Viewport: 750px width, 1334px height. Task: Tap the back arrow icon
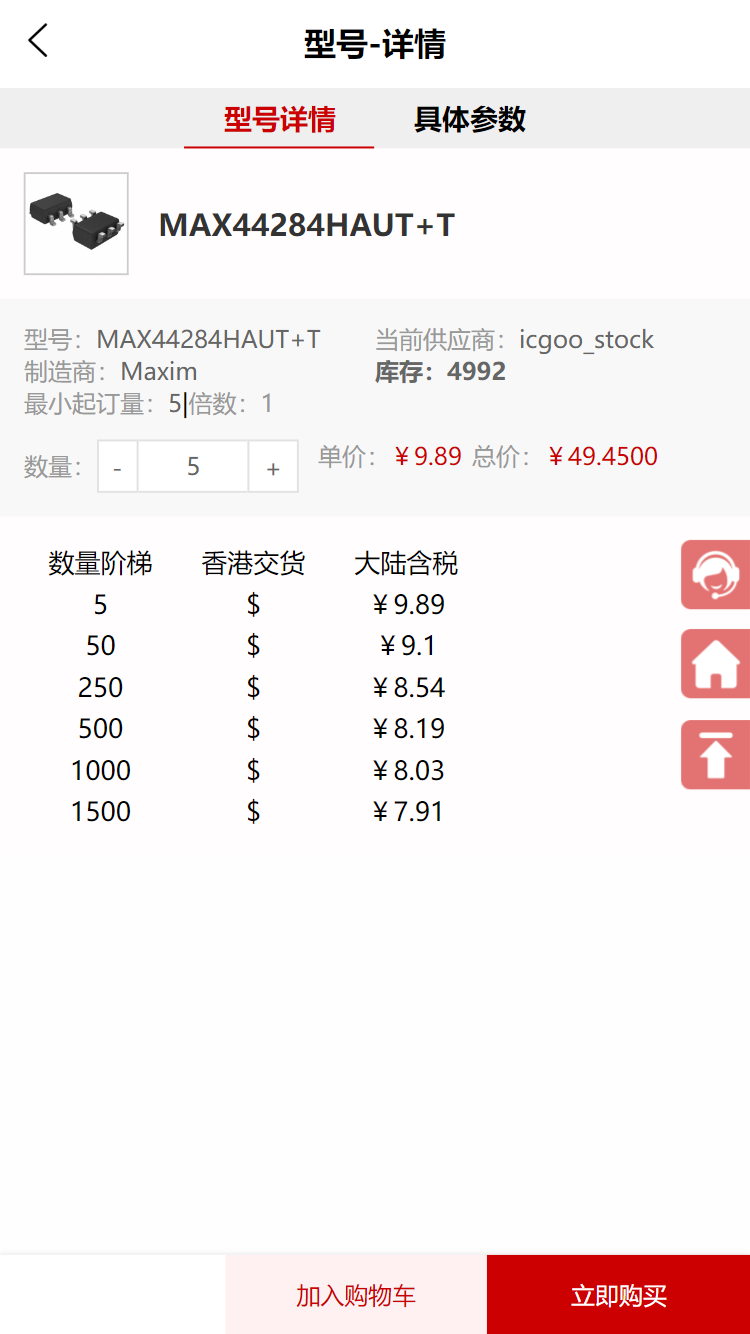38,42
